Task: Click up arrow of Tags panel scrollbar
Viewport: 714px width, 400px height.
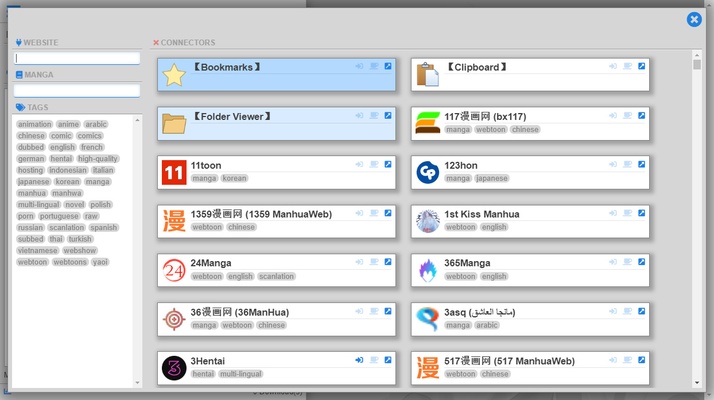Action: click(138, 120)
